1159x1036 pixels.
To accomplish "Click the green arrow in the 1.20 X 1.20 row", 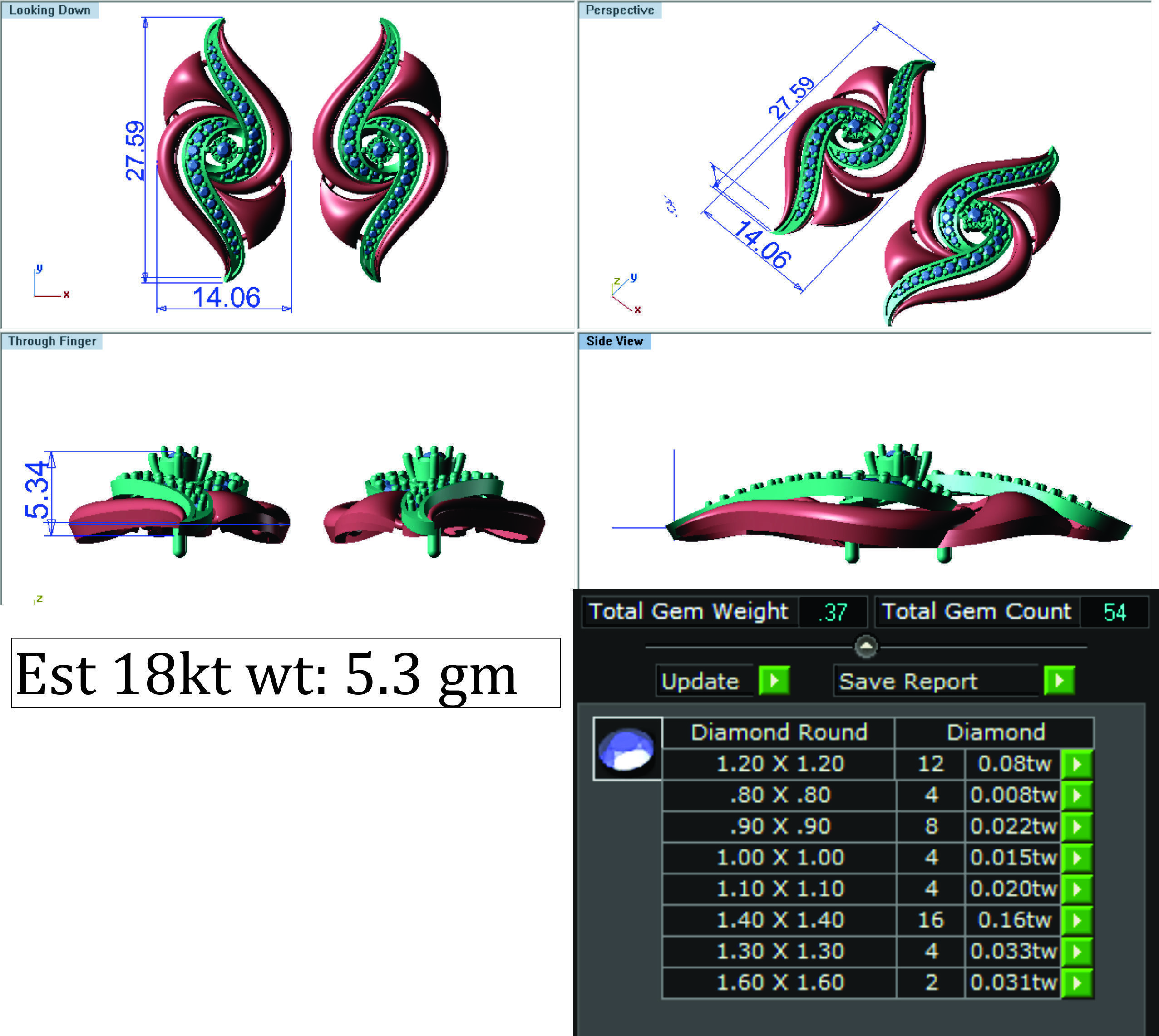I will tap(1076, 764).
